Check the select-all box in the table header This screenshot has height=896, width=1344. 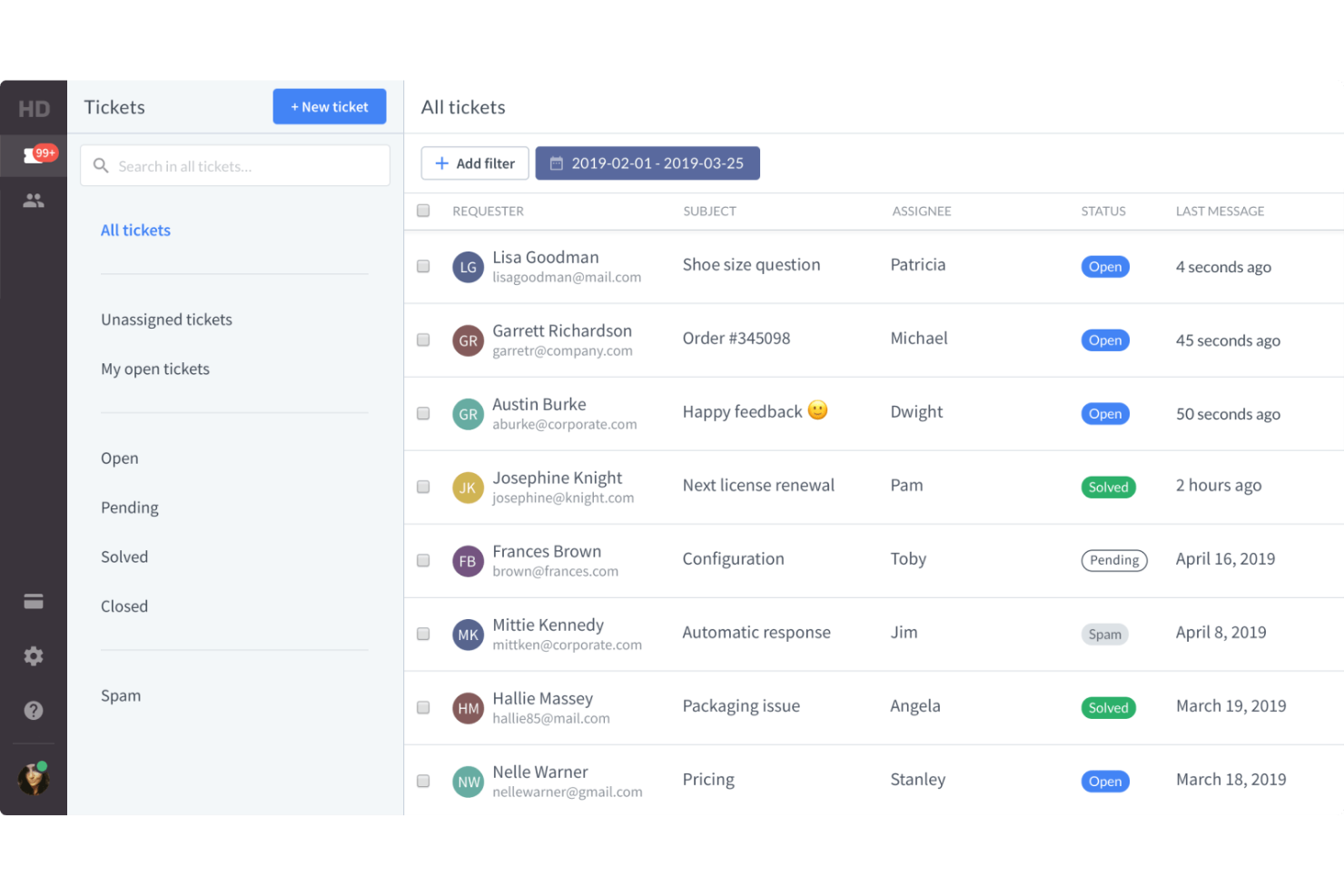pyautogui.click(x=422, y=210)
